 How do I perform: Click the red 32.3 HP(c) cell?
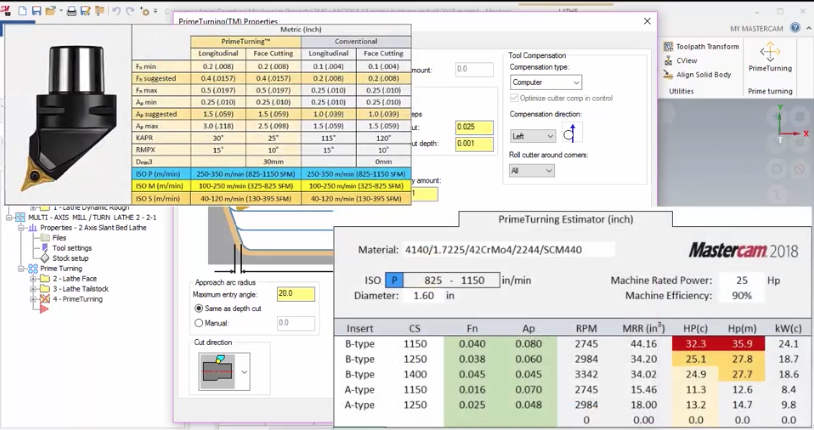(x=695, y=344)
